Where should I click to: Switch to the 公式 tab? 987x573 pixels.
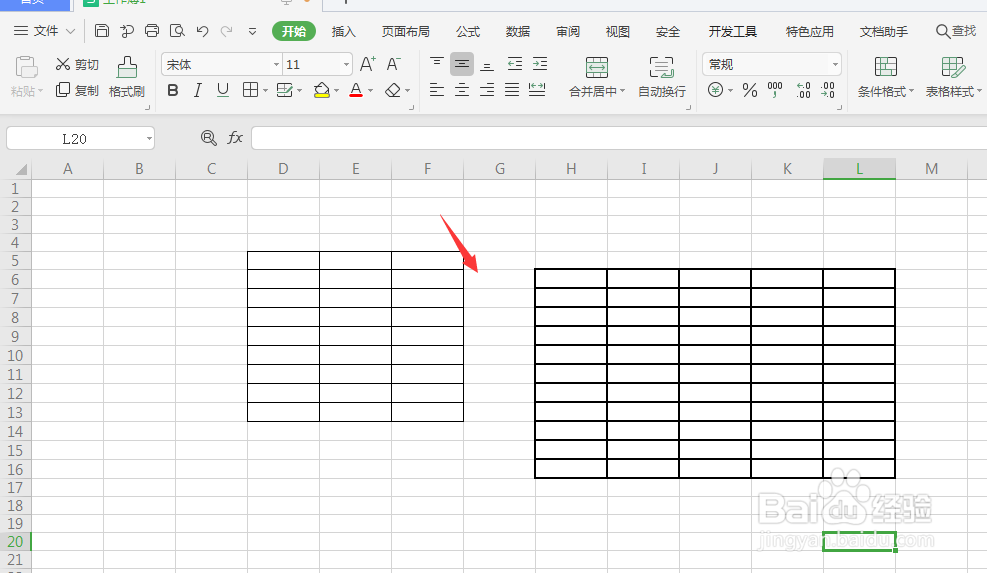(468, 31)
